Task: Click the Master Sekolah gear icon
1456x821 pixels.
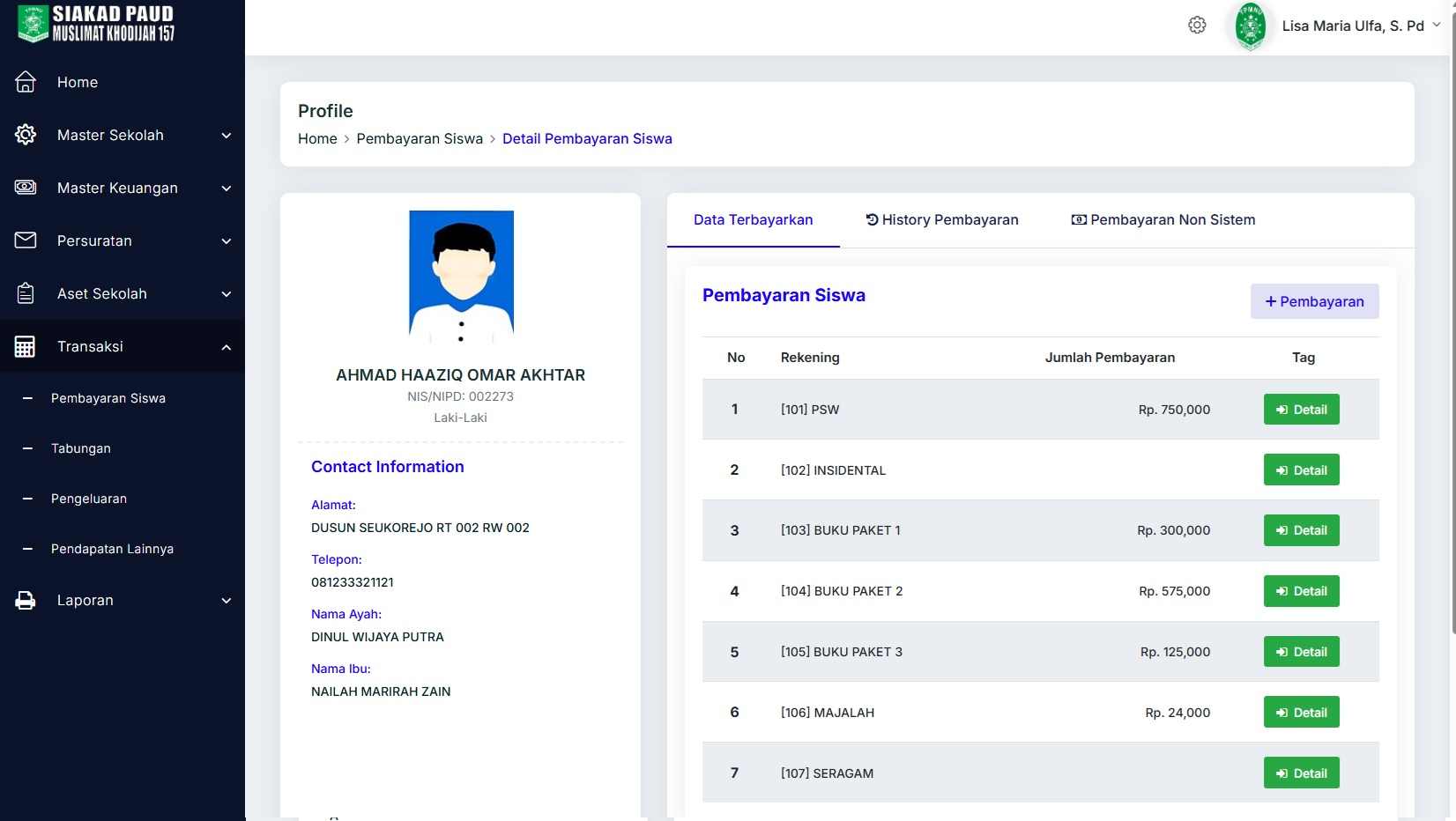Action: click(x=26, y=135)
